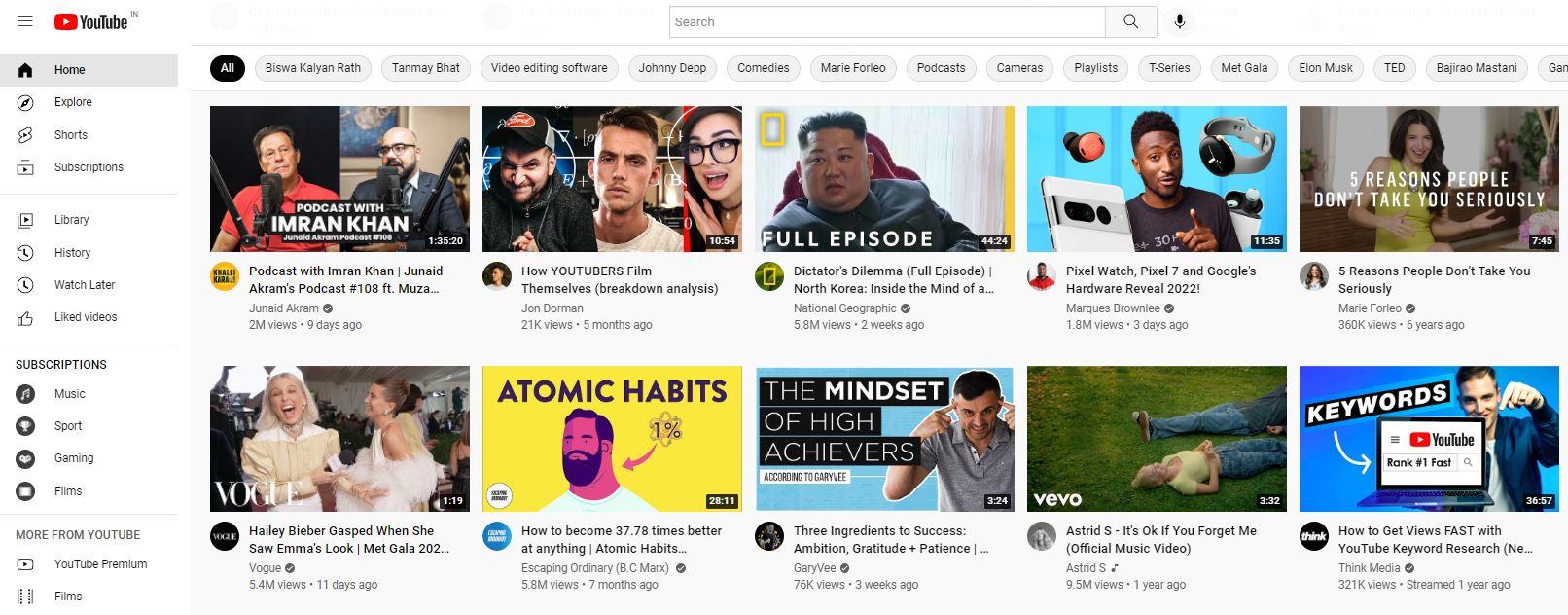
Task: Select the Playlists filter chip
Action: point(1095,68)
